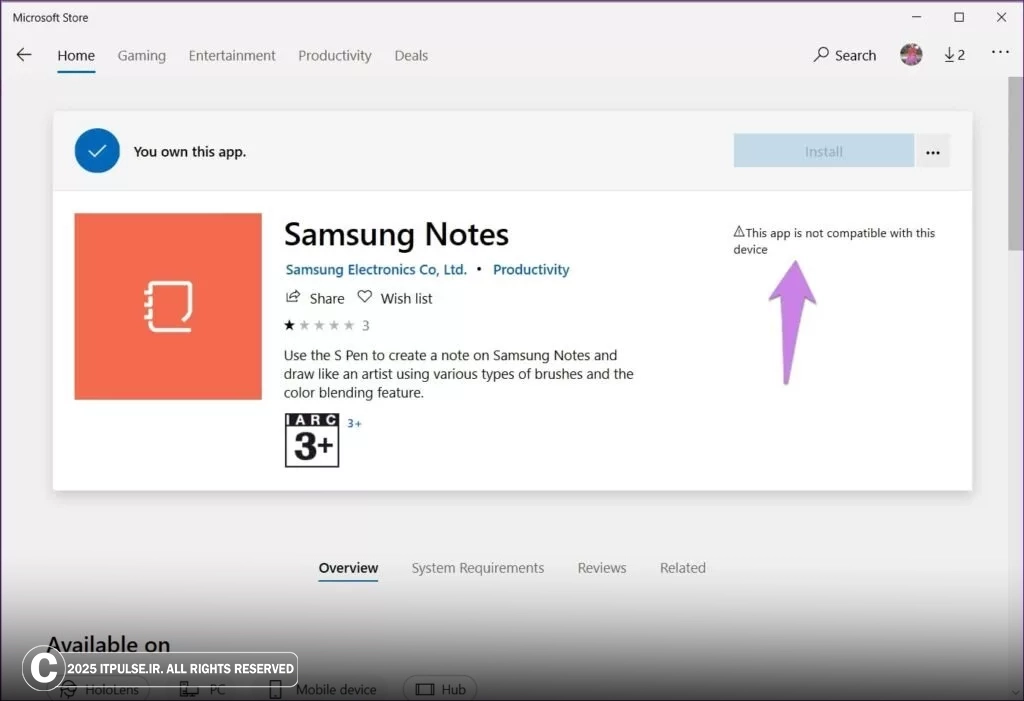Open the Deals tab
The image size is (1024, 701).
pyautogui.click(x=411, y=56)
